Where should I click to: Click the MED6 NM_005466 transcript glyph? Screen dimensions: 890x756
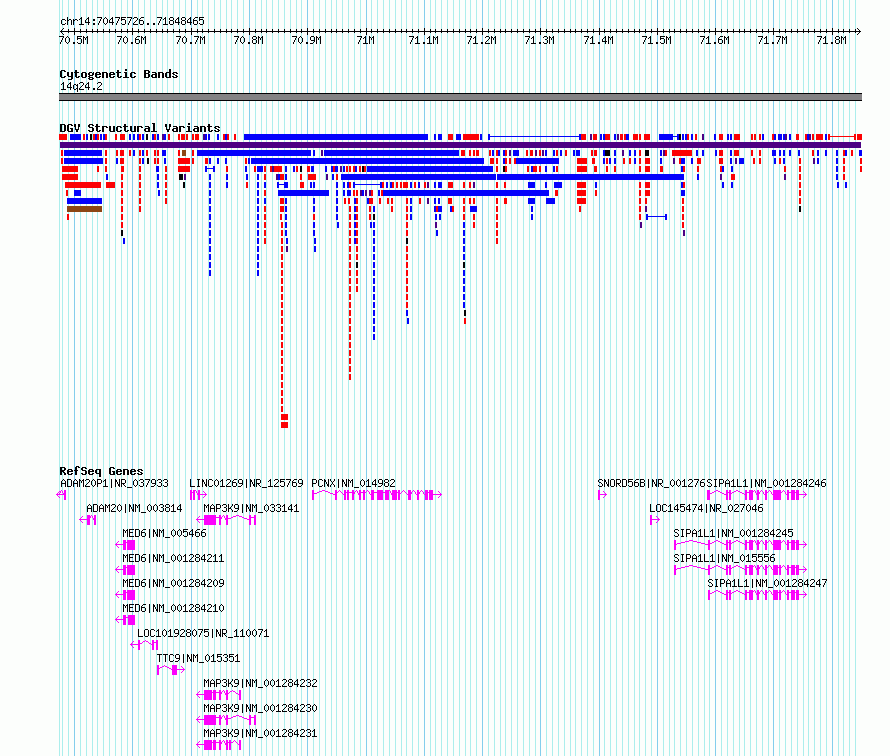click(x=125, y=545)
